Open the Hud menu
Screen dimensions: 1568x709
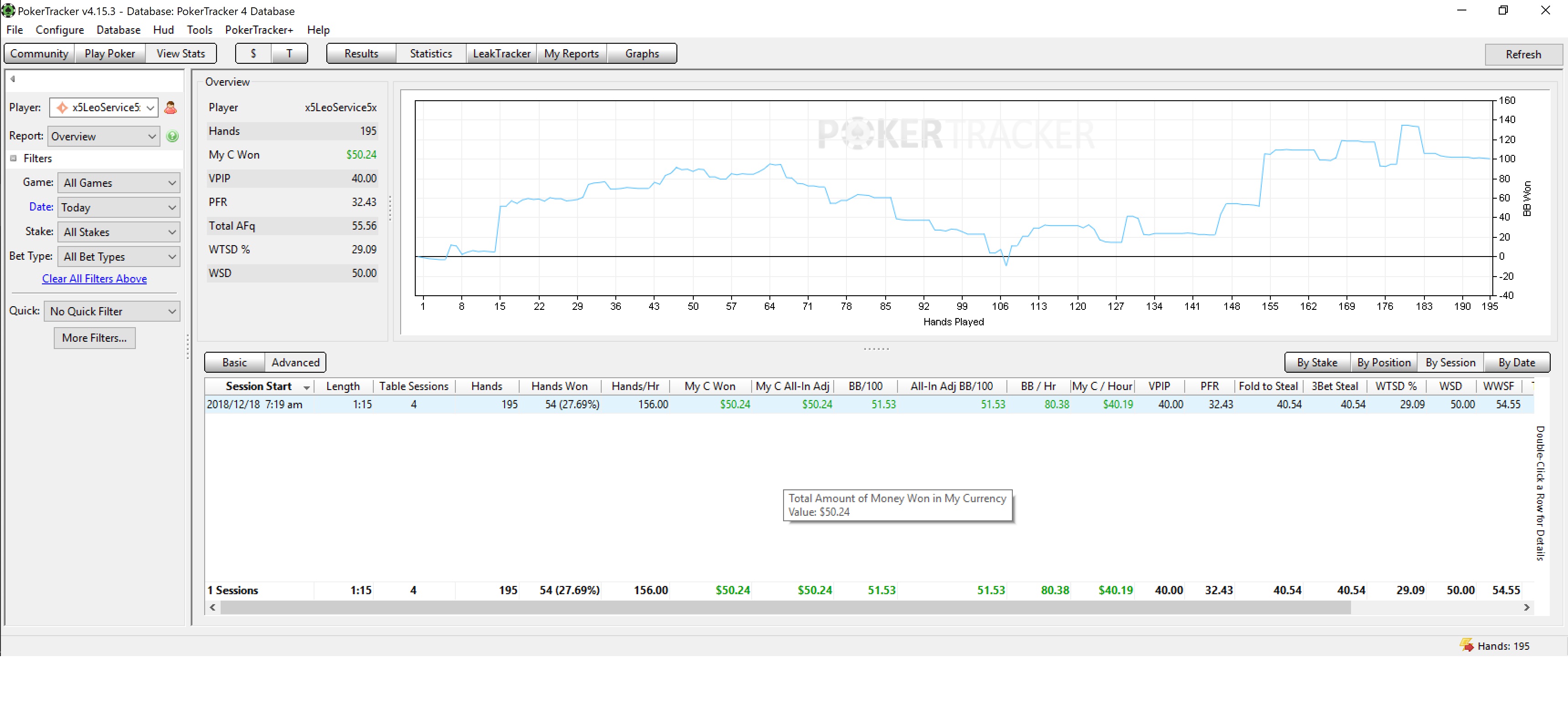point(163,30)
